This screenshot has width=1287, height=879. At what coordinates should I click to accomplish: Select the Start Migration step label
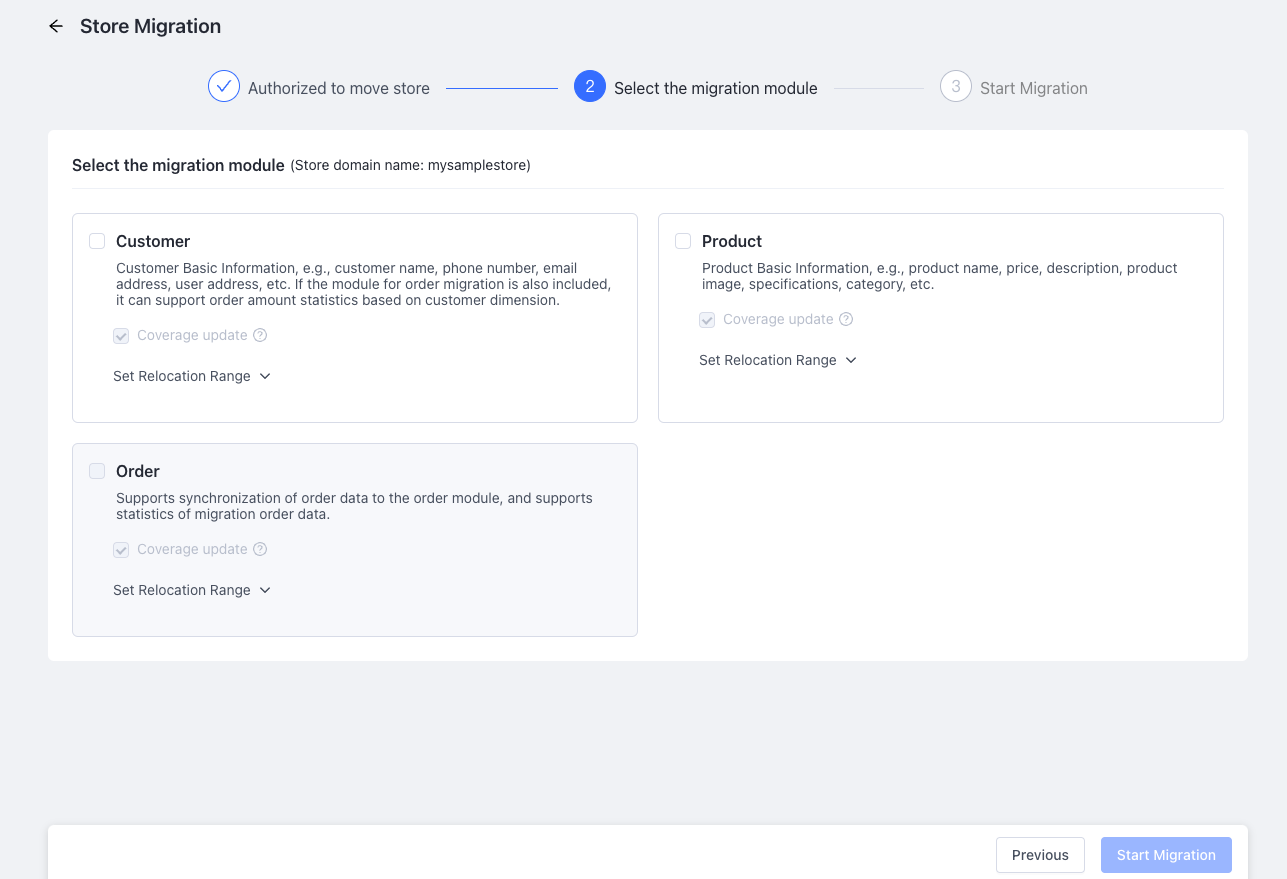tap(1033, 88)
